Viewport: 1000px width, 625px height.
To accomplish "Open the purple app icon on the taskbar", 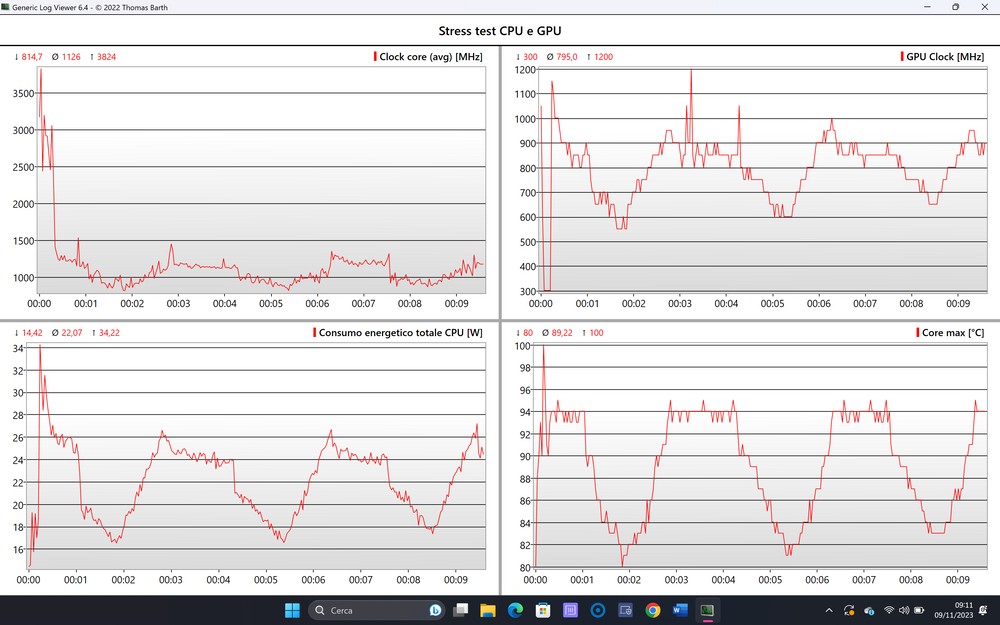I will tap(570, 610).
